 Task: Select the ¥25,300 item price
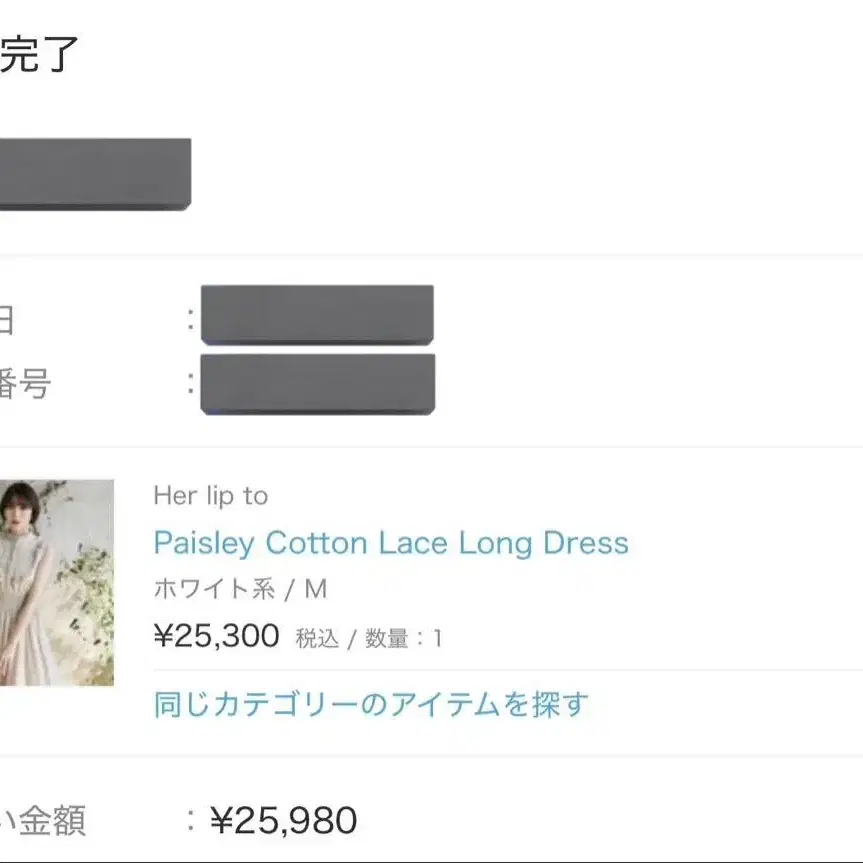coord(217,636)
